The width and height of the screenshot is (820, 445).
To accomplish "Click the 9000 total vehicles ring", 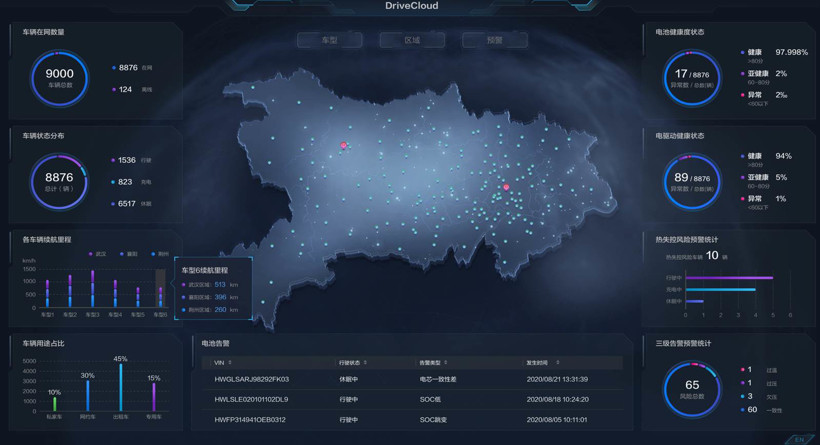I will point(59,78).
